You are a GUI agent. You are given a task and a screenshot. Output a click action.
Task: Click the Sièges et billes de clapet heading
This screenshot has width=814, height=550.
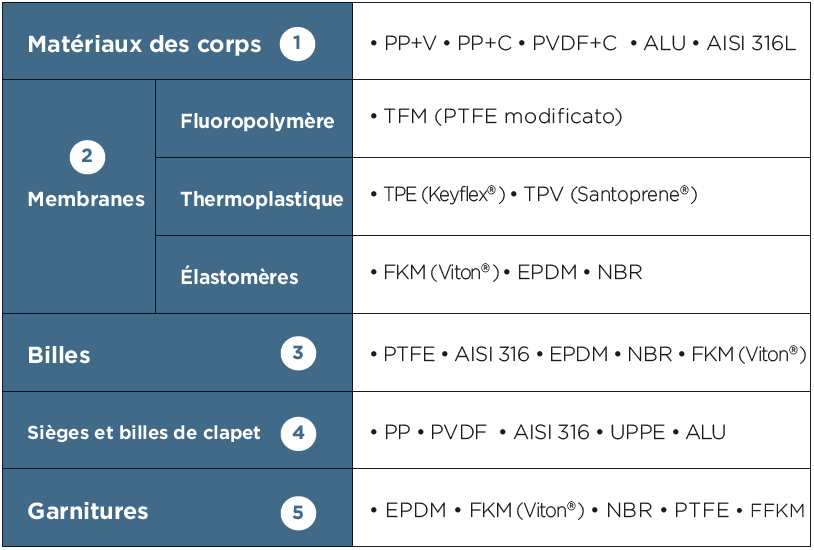click(x=144, y=433)
